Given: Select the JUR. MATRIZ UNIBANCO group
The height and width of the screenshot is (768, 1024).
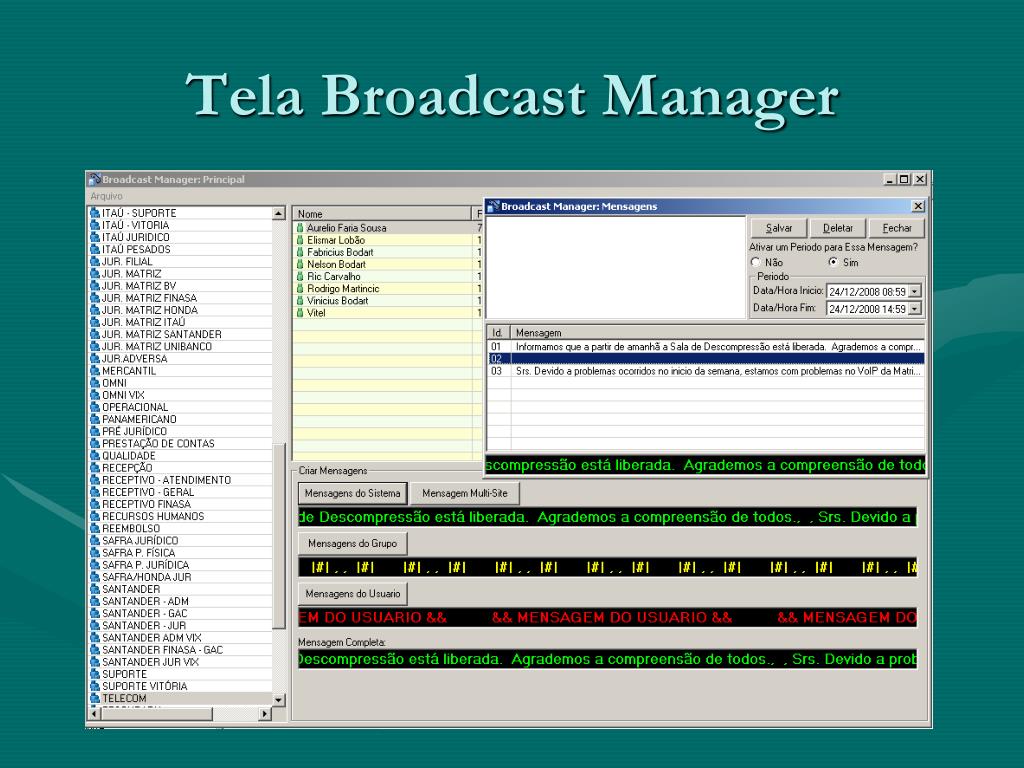Looking at the screenshot, I should coord(157,346).
